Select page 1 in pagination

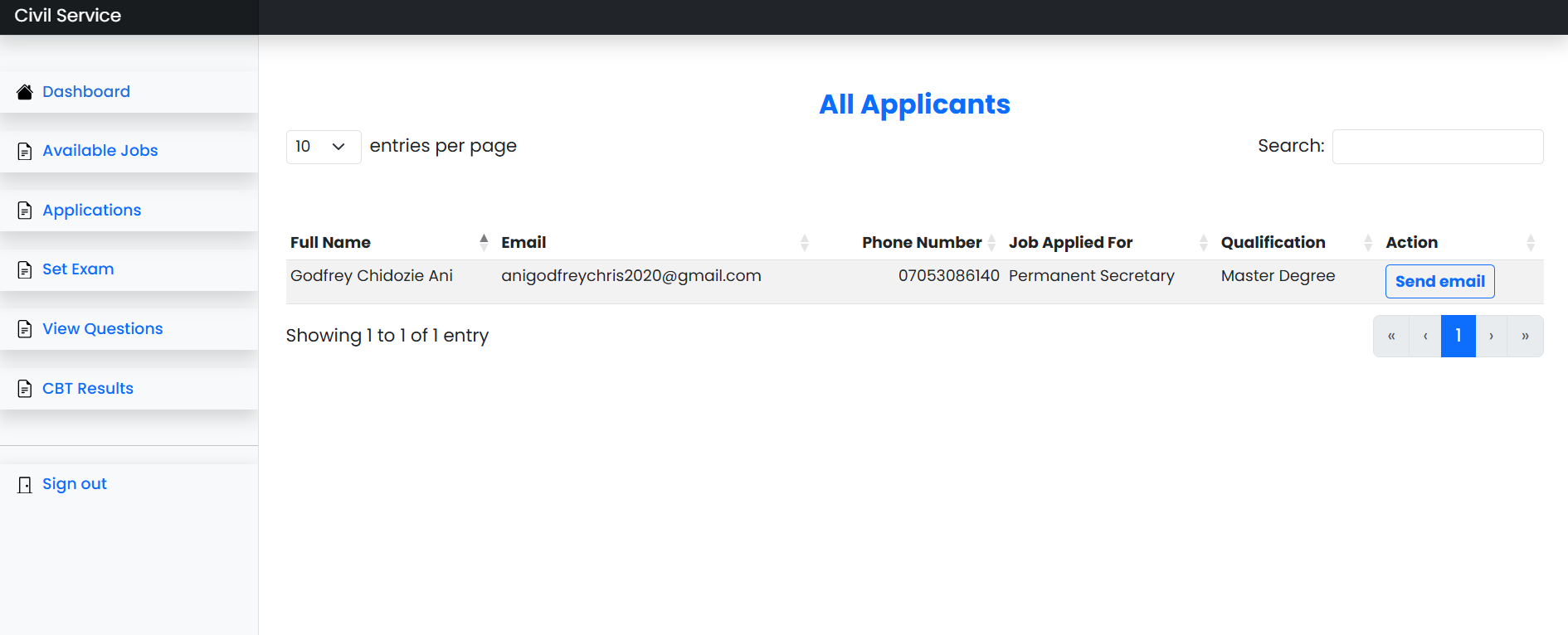[1458, 336]
